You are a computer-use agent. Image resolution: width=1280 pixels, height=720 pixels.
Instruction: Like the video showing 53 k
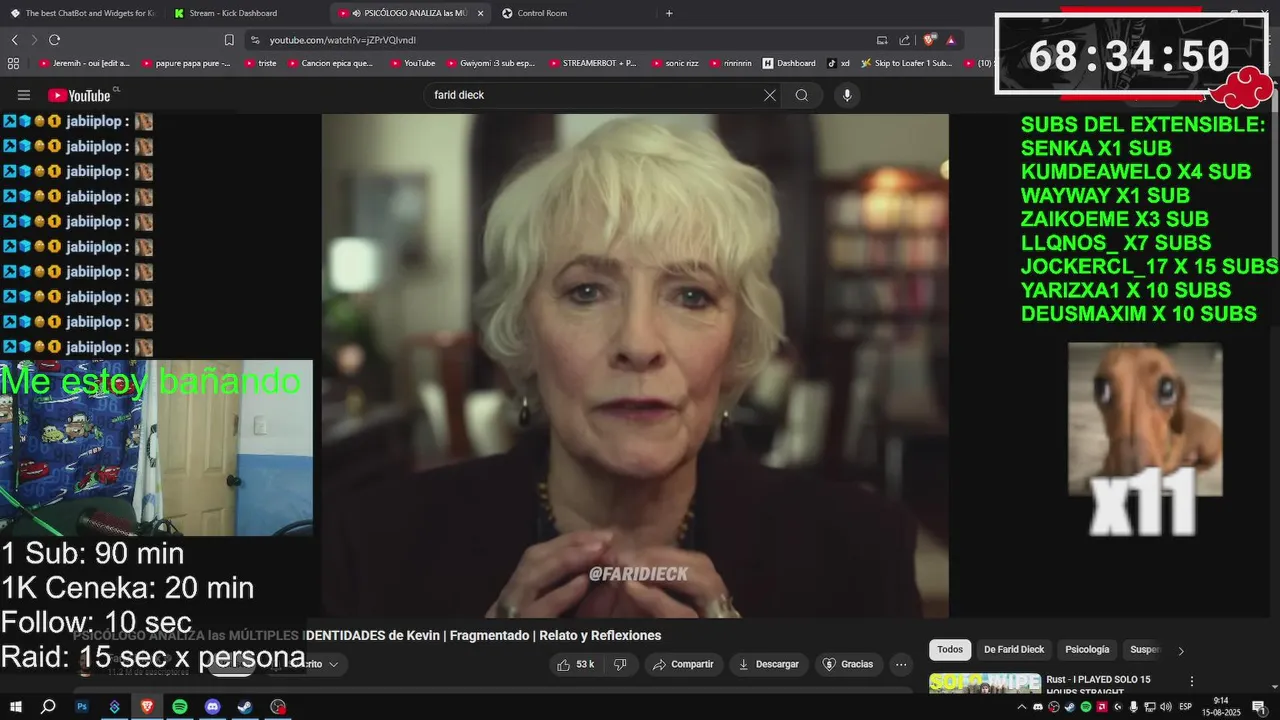click(x=576, y=664)
